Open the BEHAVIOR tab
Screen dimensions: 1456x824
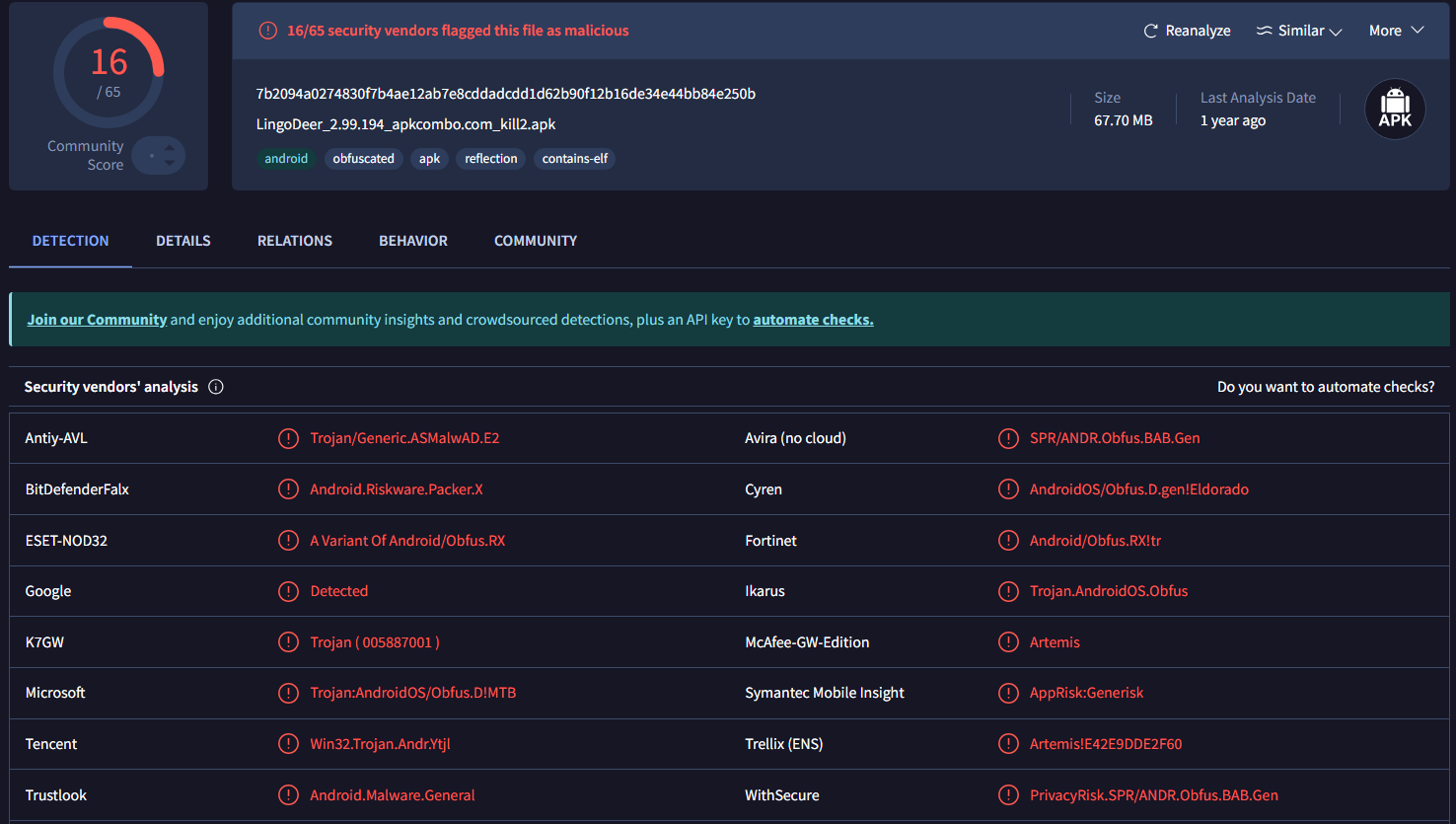pyautogui.click(x=413, y=241)
